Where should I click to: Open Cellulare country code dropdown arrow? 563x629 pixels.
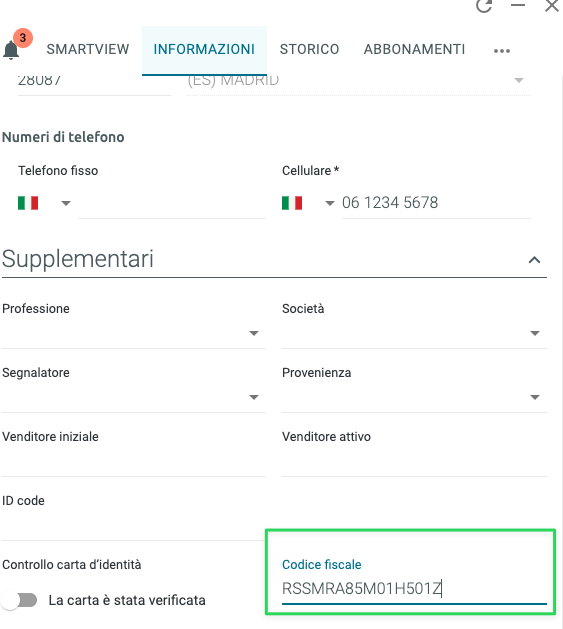point(330,203)
